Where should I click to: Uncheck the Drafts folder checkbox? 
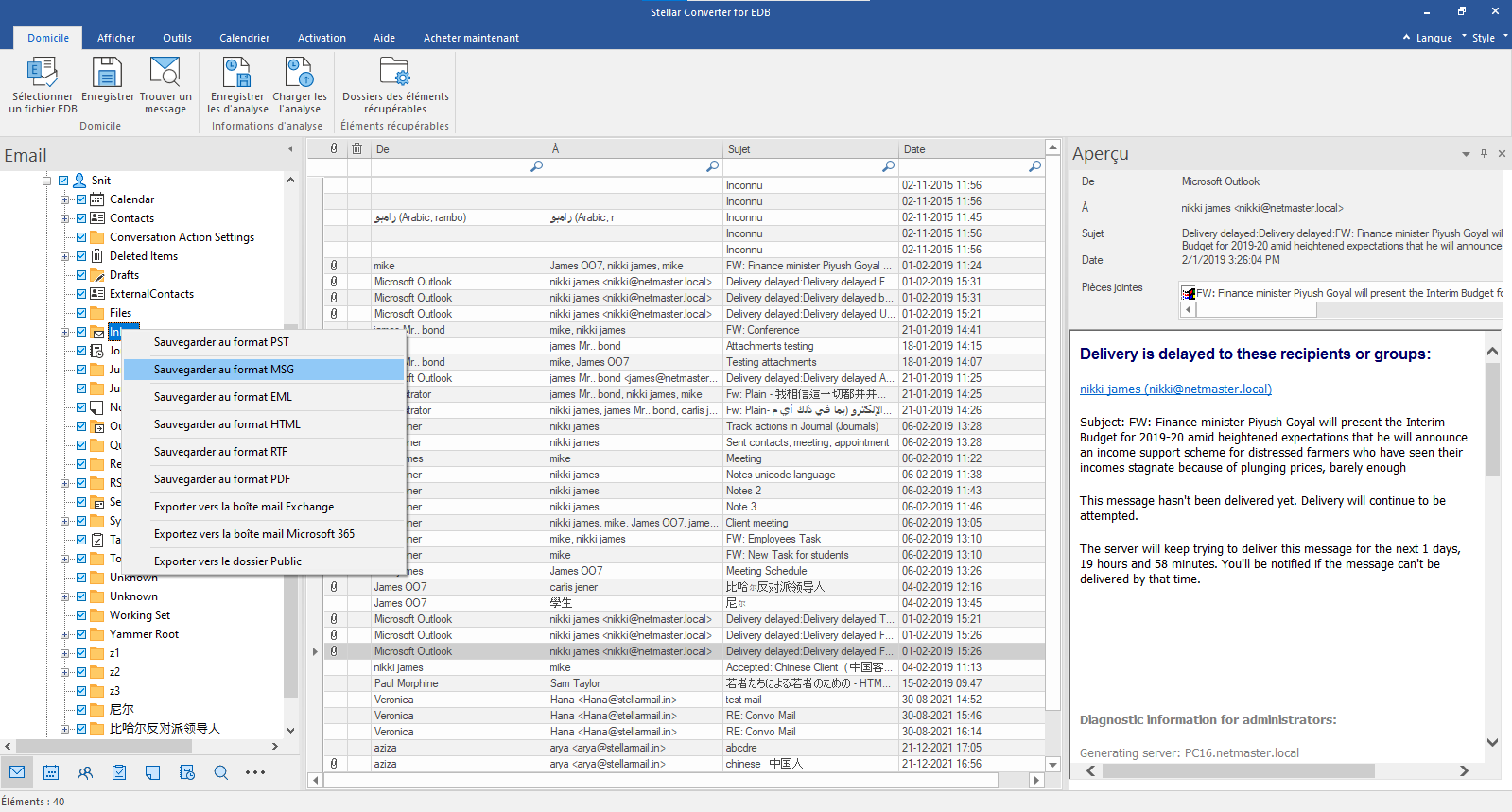81,275
